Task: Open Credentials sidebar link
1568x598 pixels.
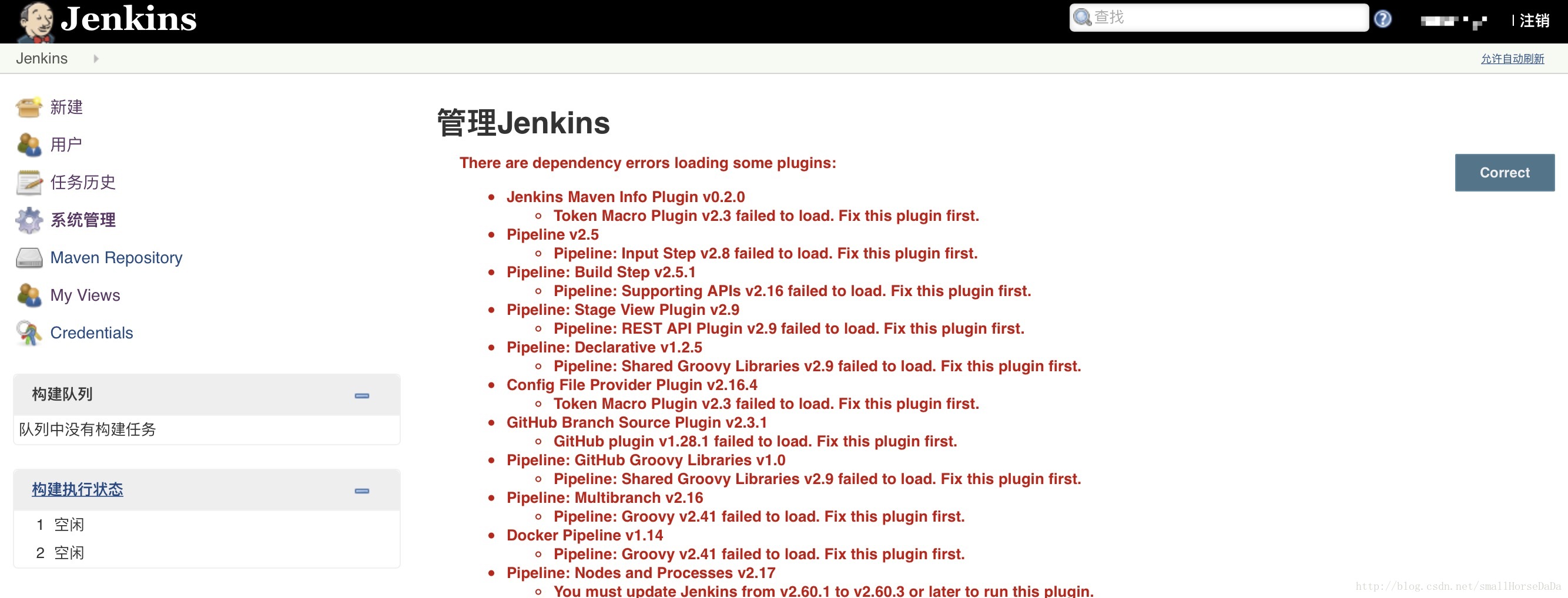Action: 91,332
